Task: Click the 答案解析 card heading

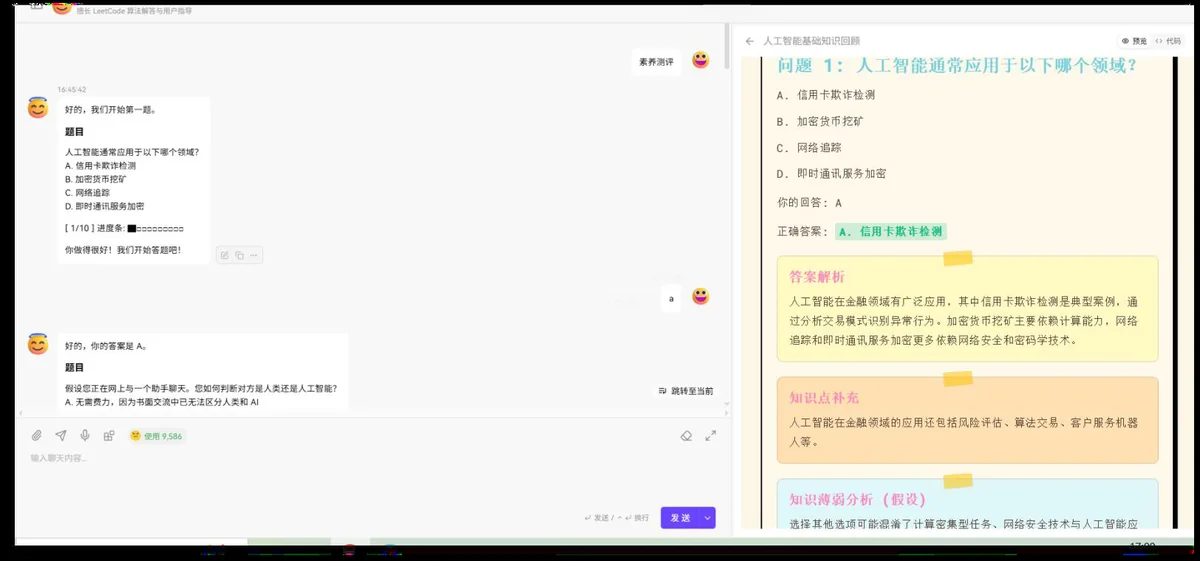Action: coord(817,276)
